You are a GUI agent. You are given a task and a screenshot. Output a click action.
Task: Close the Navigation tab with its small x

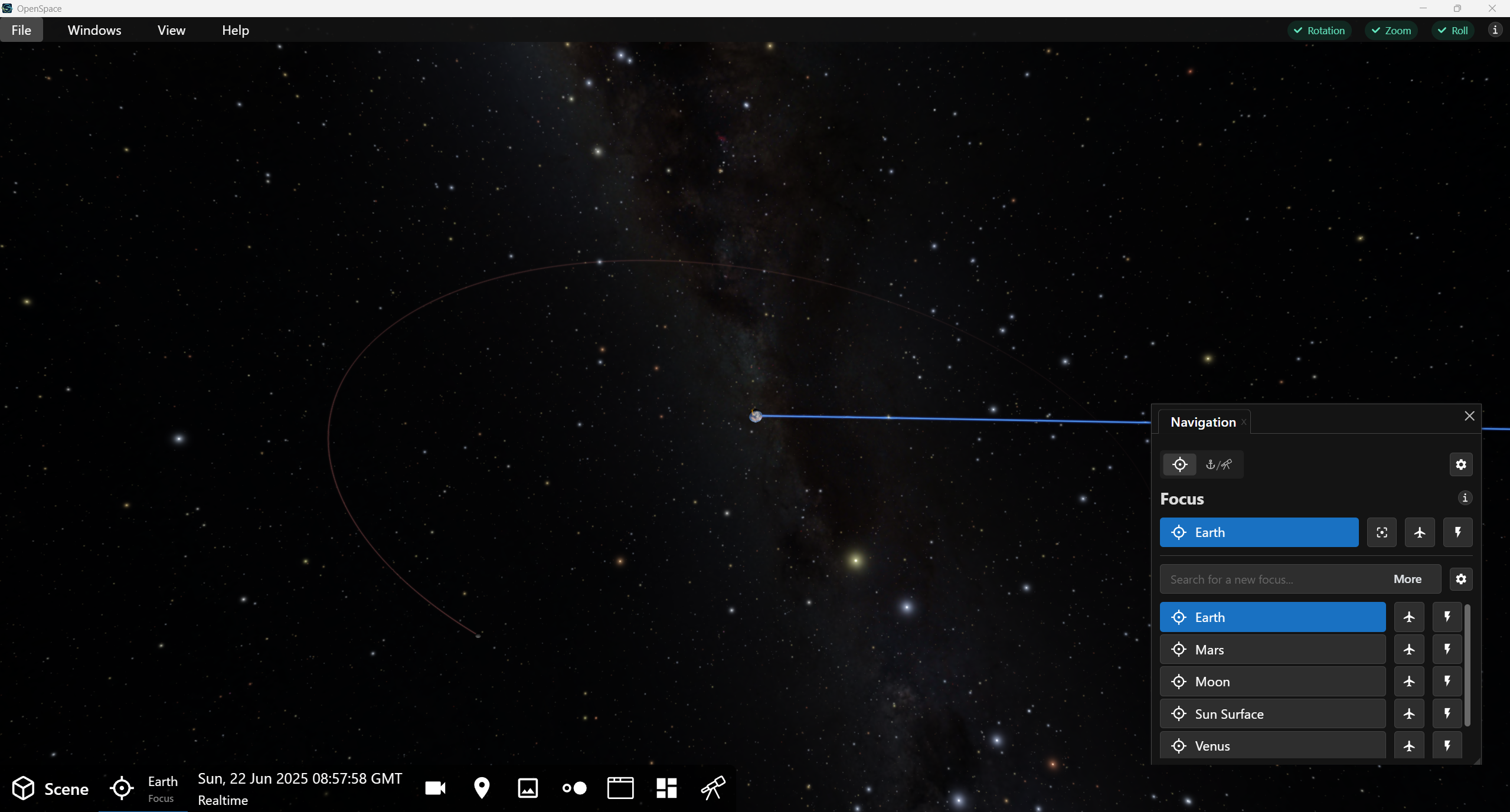1244,422
